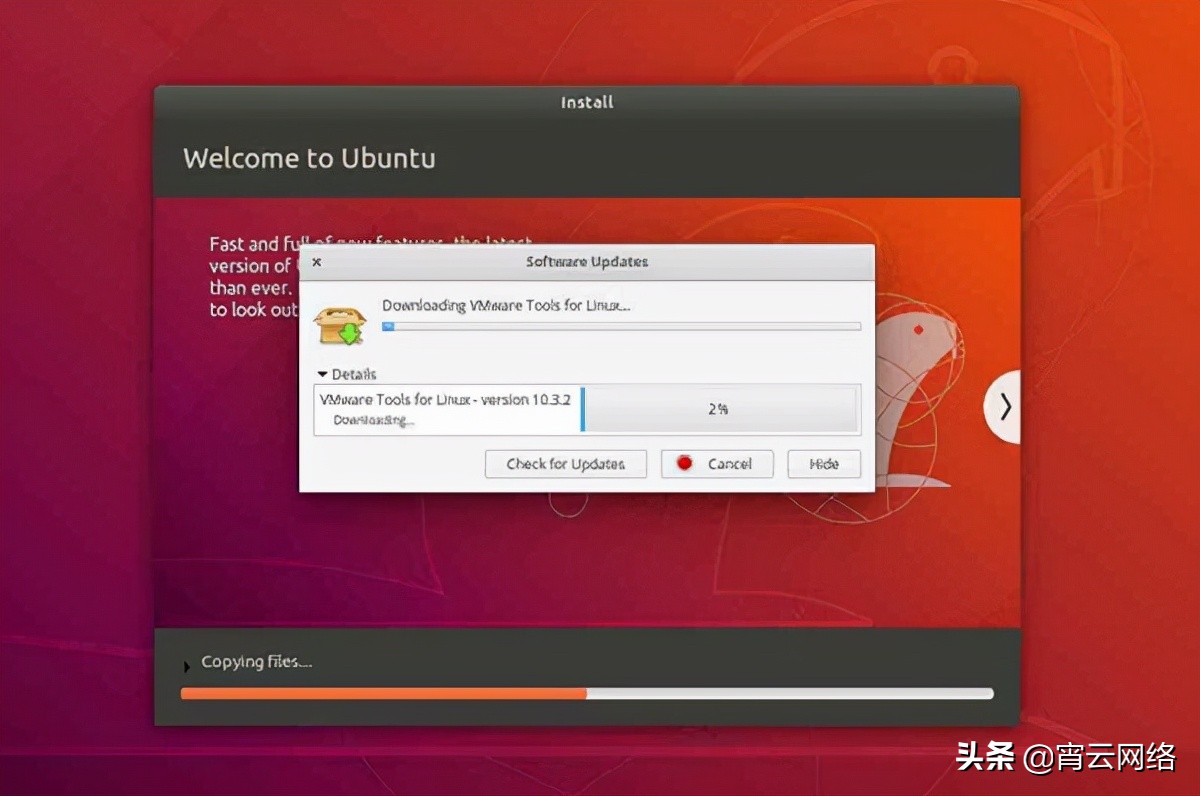Expand the Copying files details arrow

tap(186, 667)
